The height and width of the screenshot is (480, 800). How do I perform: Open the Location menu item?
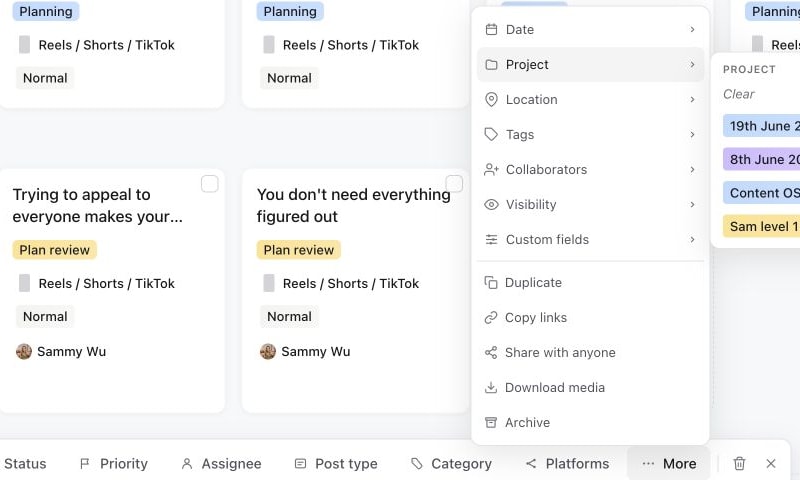pos(590,99)
